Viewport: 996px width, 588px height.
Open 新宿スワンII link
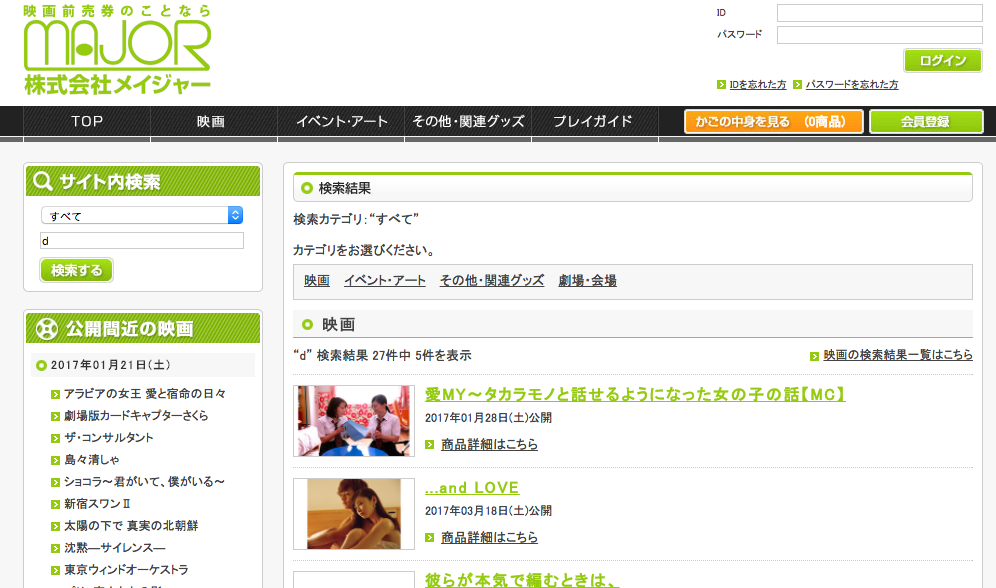tap(97, 504)
